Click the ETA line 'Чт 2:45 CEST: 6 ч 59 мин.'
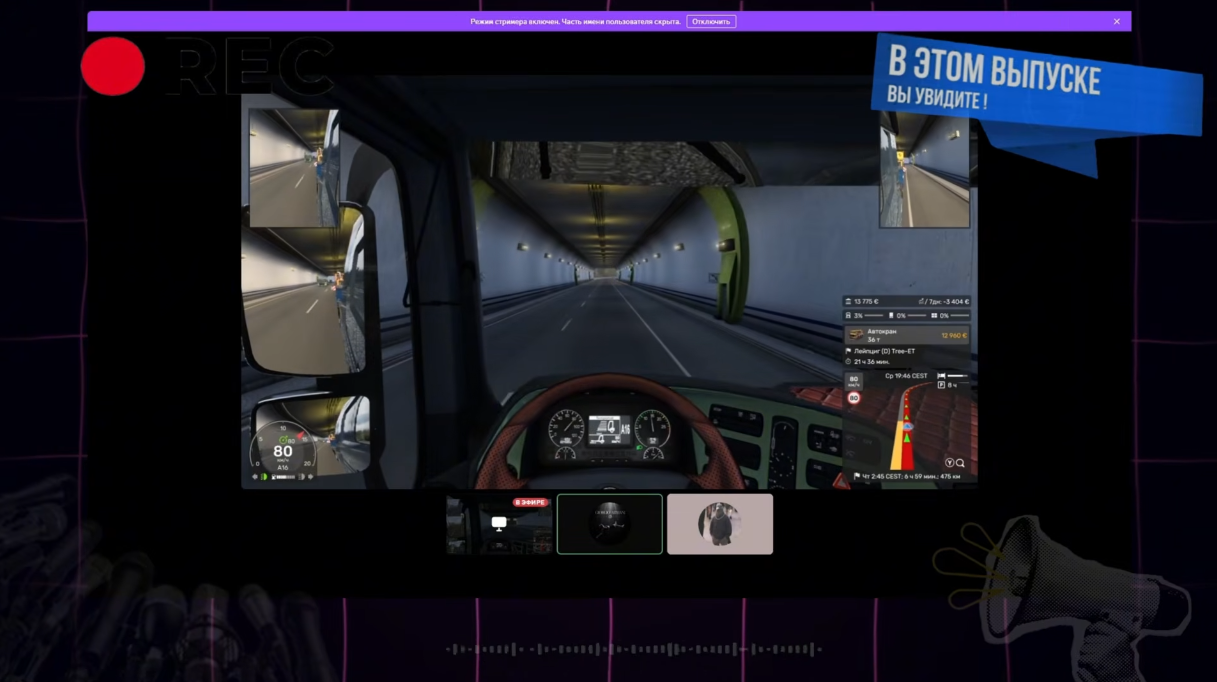This screenshot has height=682, width=1217. click(x=906, y=476)
